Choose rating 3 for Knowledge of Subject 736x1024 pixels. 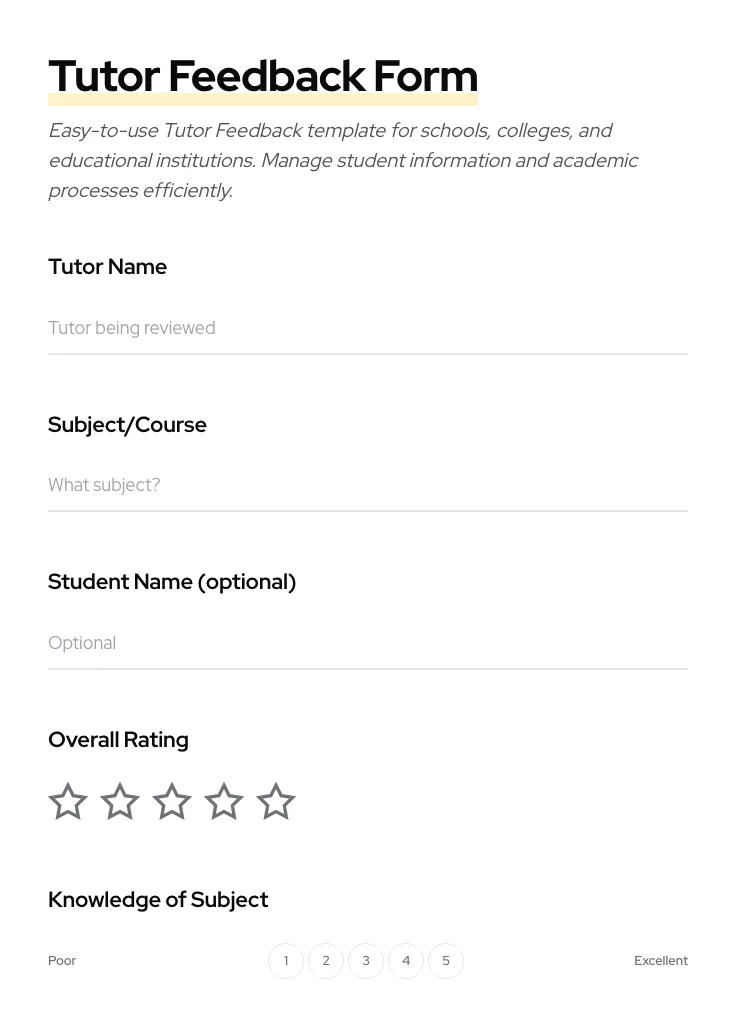[366, 960]
